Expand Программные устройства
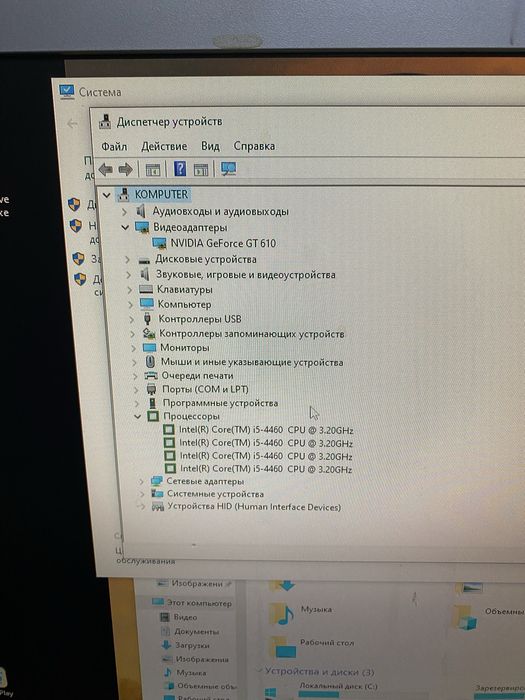Screen dimensions: 525x700 coord(137,403)
